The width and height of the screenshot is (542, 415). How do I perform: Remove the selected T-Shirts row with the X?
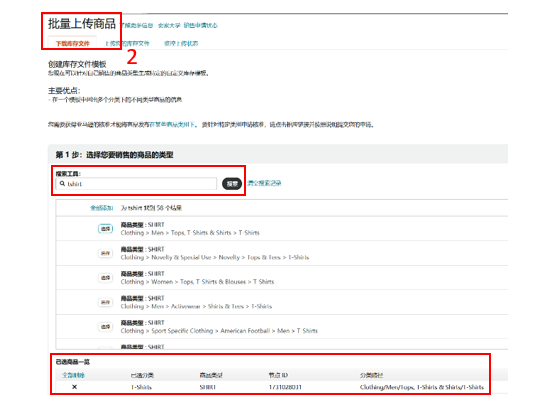[74, 387]
